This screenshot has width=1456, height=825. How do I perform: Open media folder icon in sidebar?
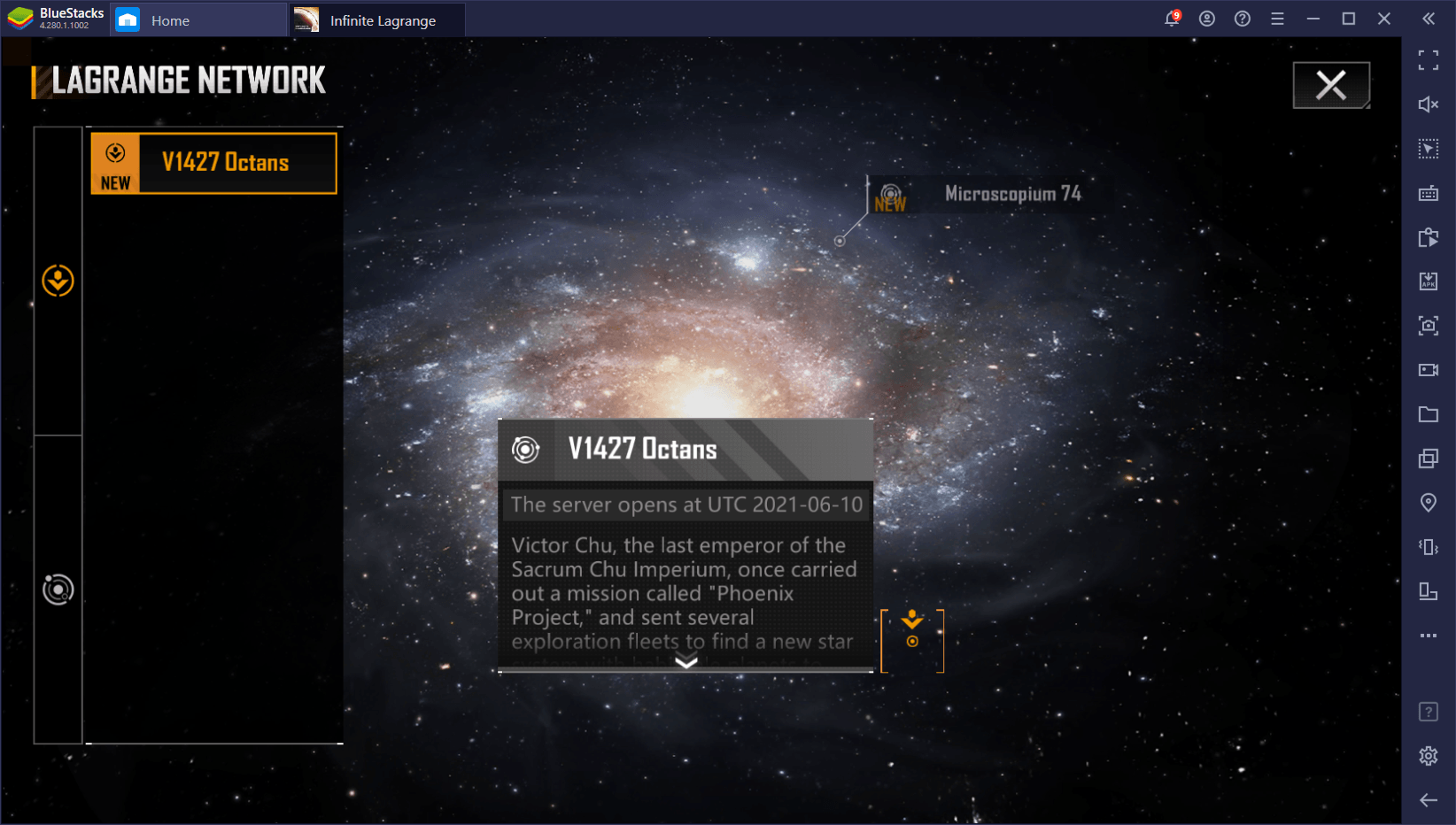click(x=1429, y=414)
